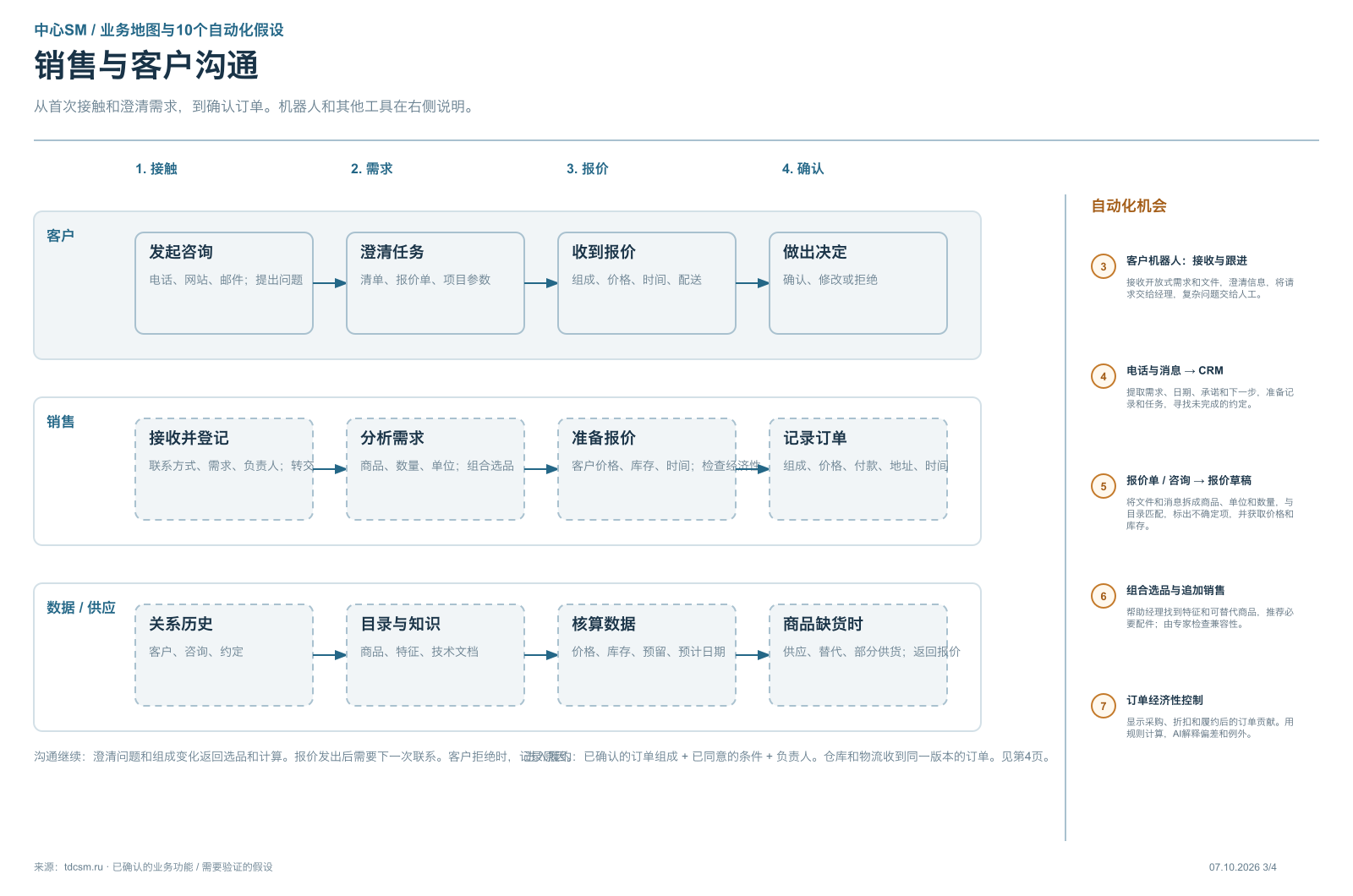
Task: Click the 核算数据 box
Action: click(x=647, y=655)
